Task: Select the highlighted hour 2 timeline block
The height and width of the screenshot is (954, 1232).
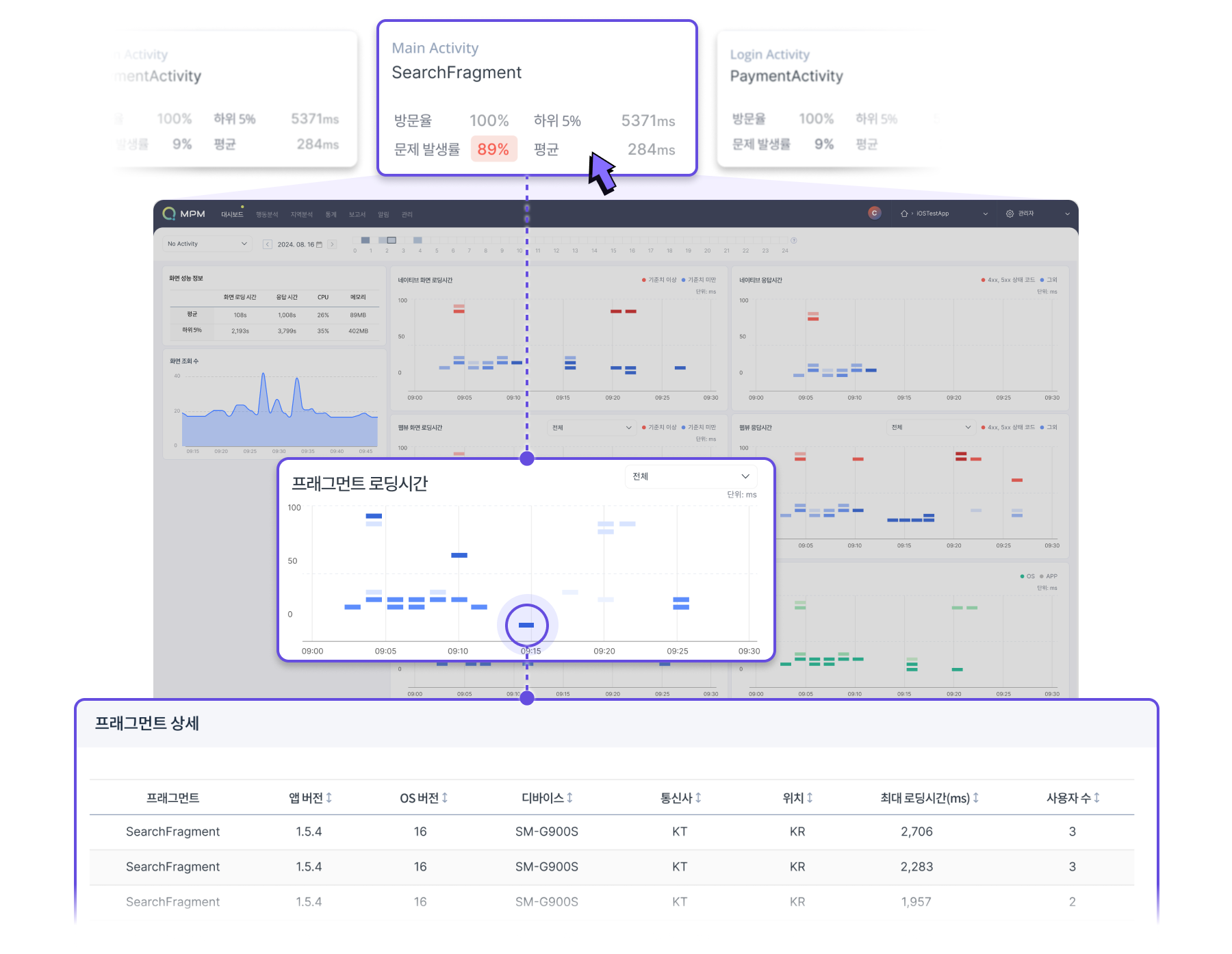Action: click(392, 240)
